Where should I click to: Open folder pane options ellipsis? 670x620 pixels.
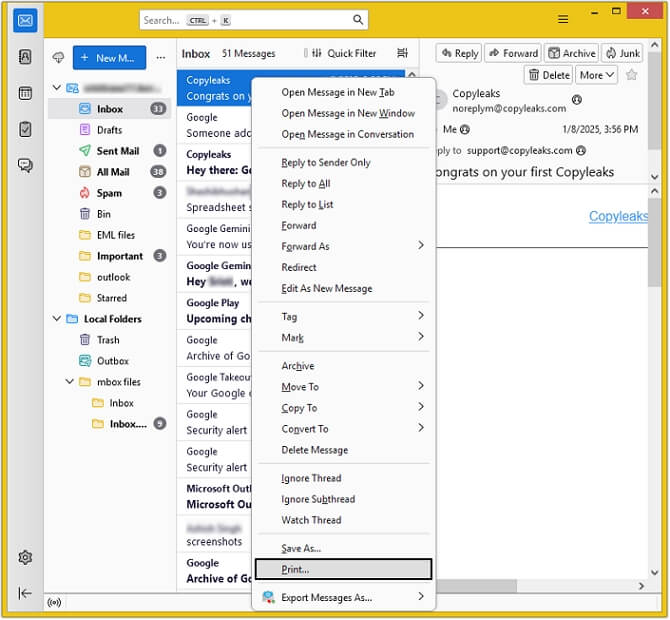click(161, 58)
